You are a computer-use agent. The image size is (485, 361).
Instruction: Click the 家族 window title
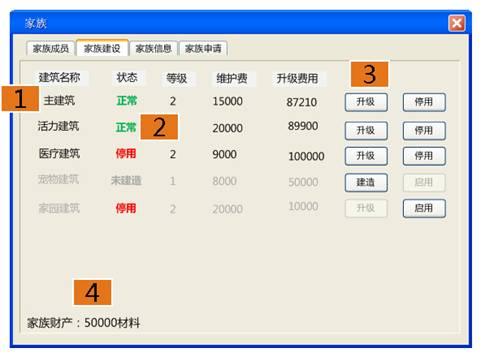[36, 23]
